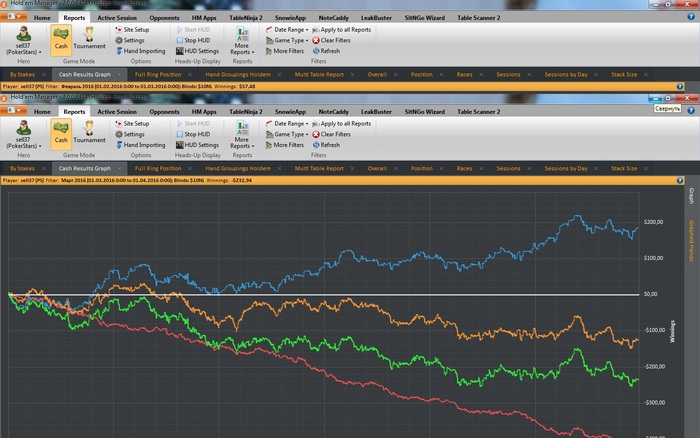Open Multi Table Report tab in upper window
Viewport: 700px width, 438px height.
[x=319, y=75]
